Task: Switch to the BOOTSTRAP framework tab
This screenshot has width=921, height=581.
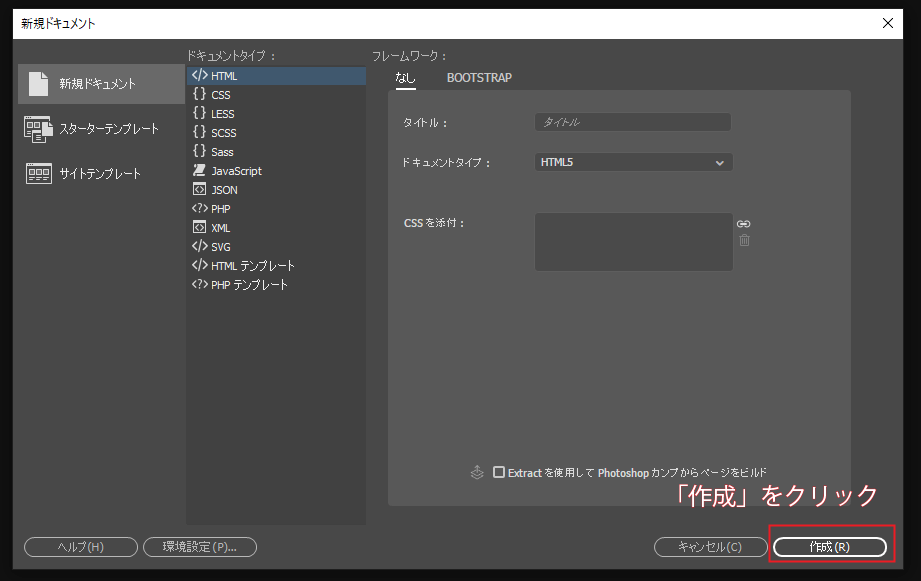Action: pos(479,77)
